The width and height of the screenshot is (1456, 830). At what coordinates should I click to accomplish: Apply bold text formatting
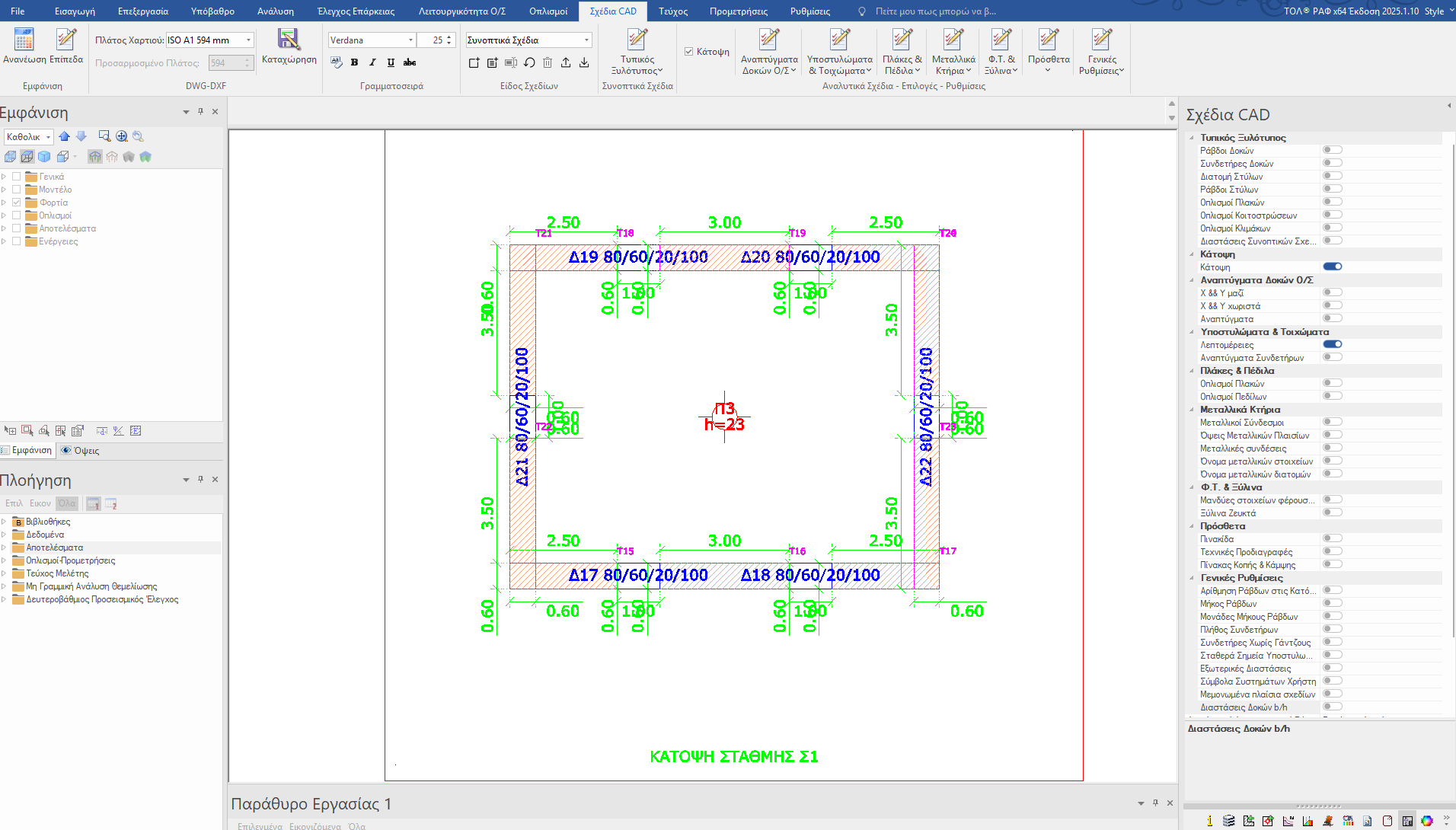pos(354,62)
